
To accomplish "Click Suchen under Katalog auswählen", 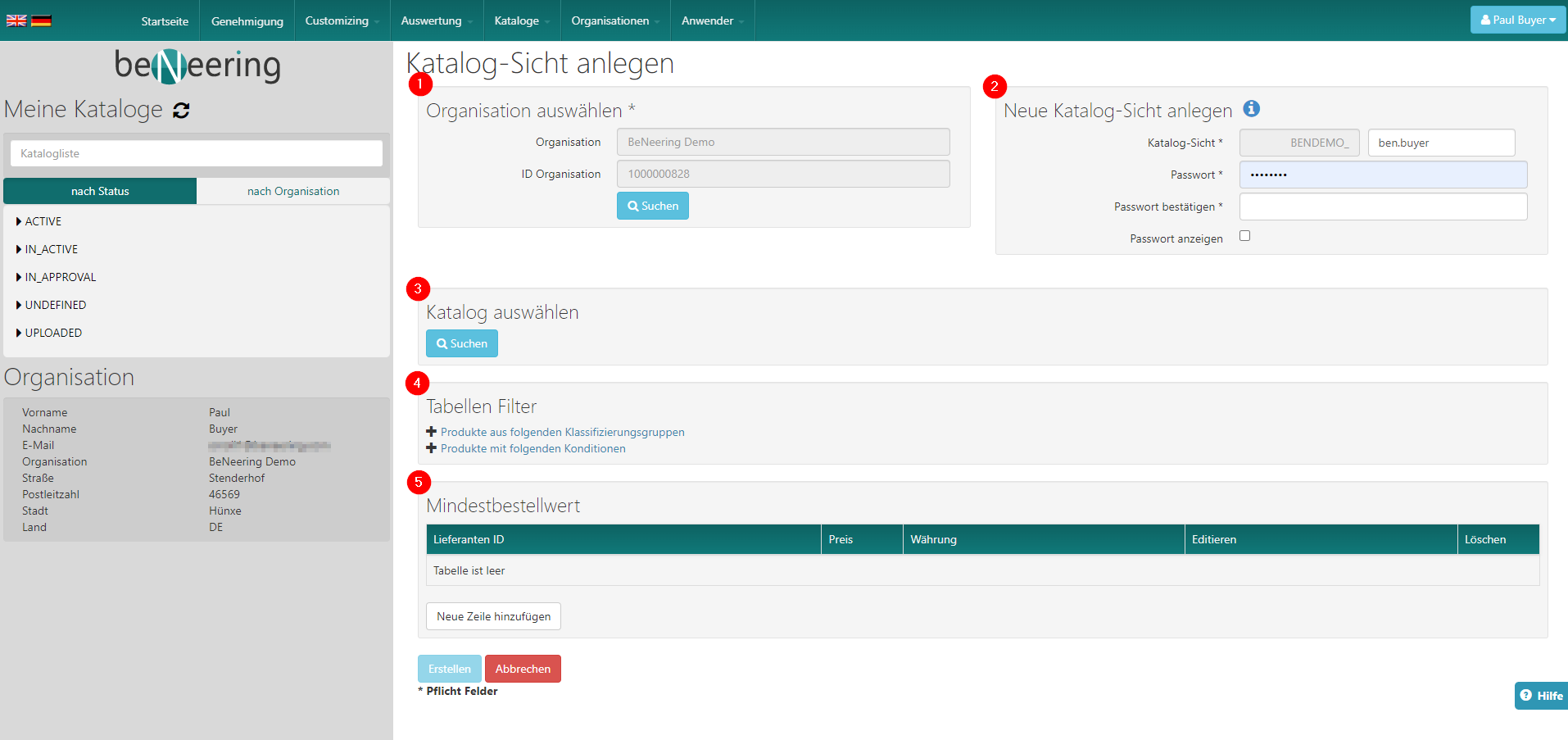I will click(461, 343).
